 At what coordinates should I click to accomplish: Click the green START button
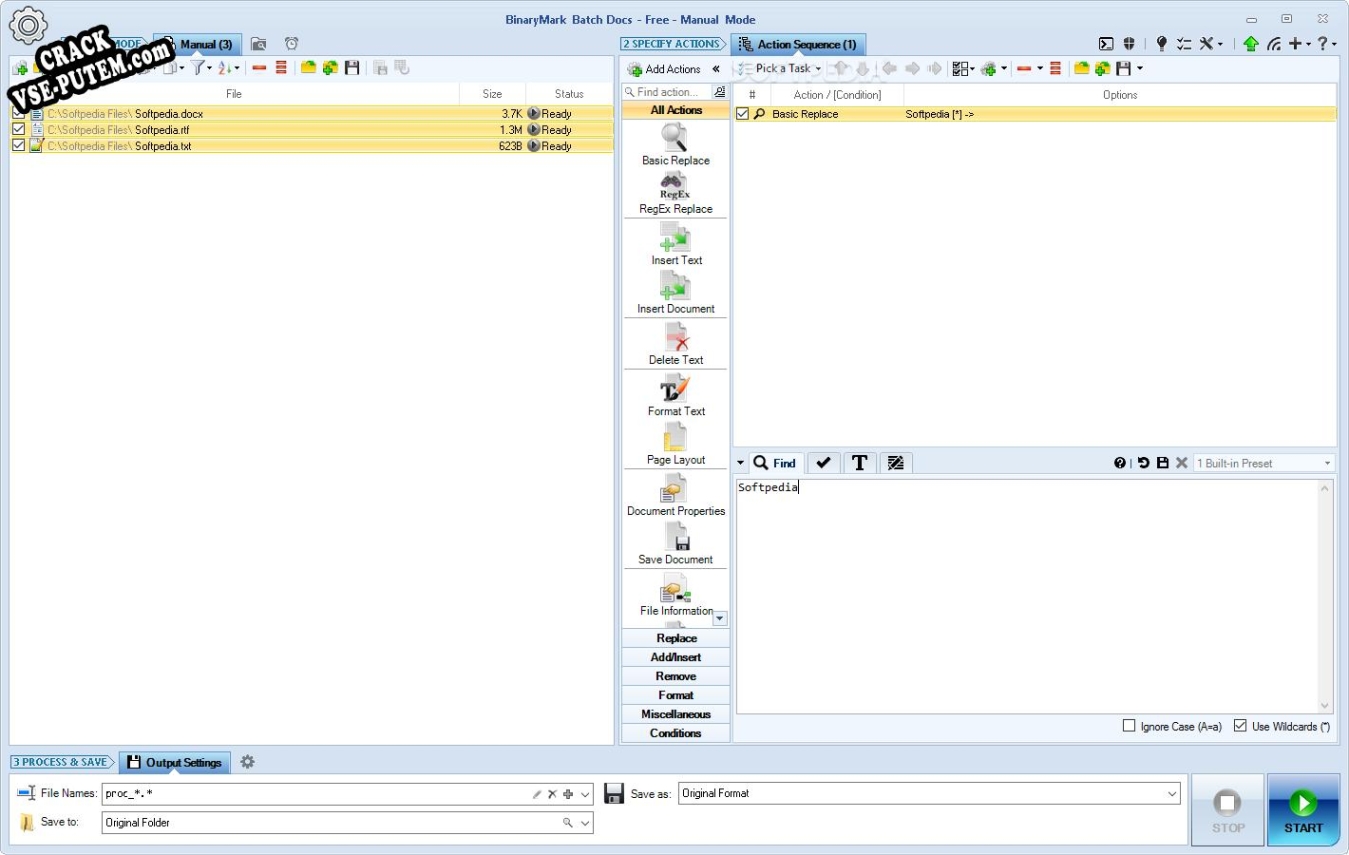point(1303,810)
